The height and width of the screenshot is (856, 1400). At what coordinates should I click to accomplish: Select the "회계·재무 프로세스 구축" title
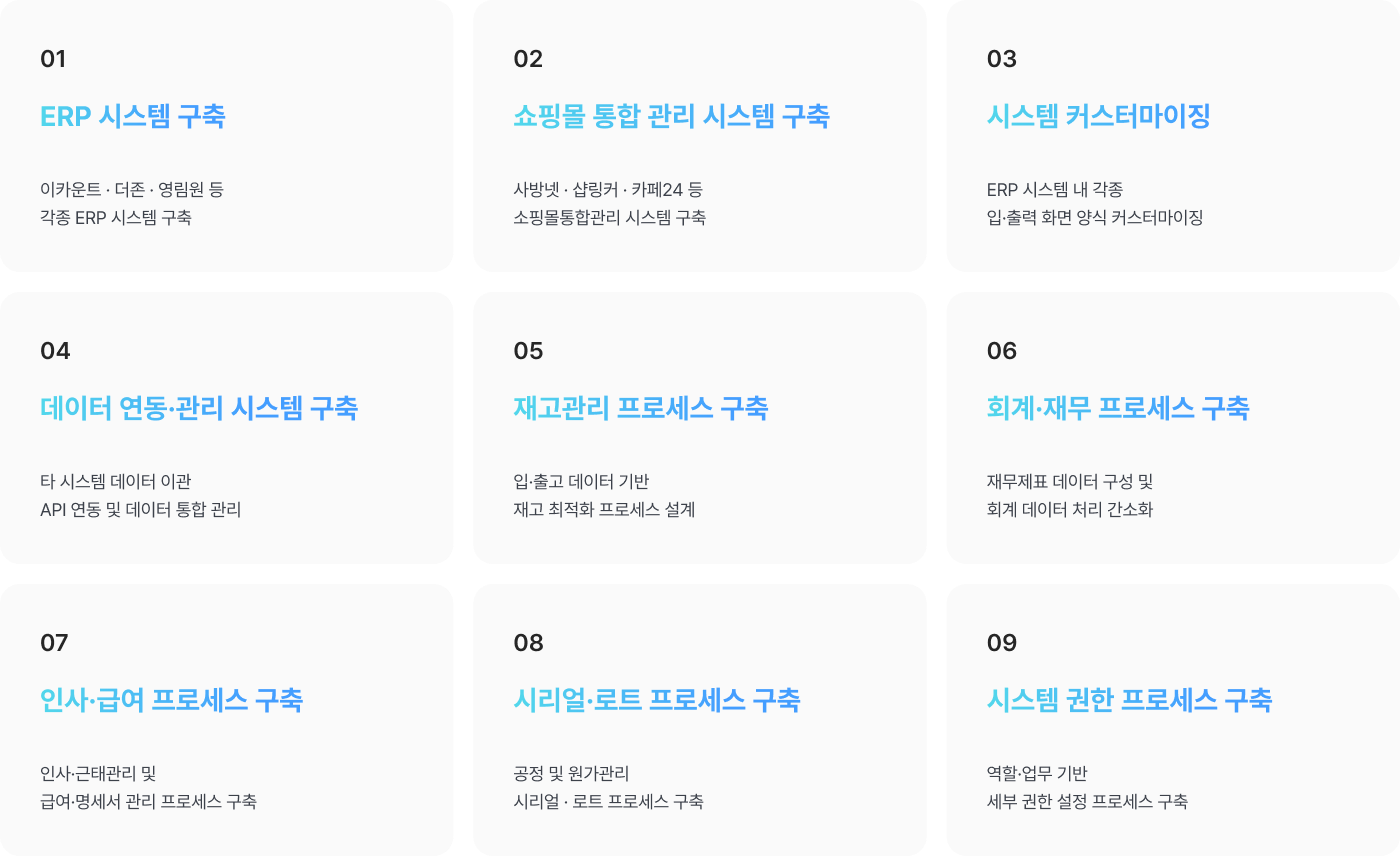coord(1117,408)
